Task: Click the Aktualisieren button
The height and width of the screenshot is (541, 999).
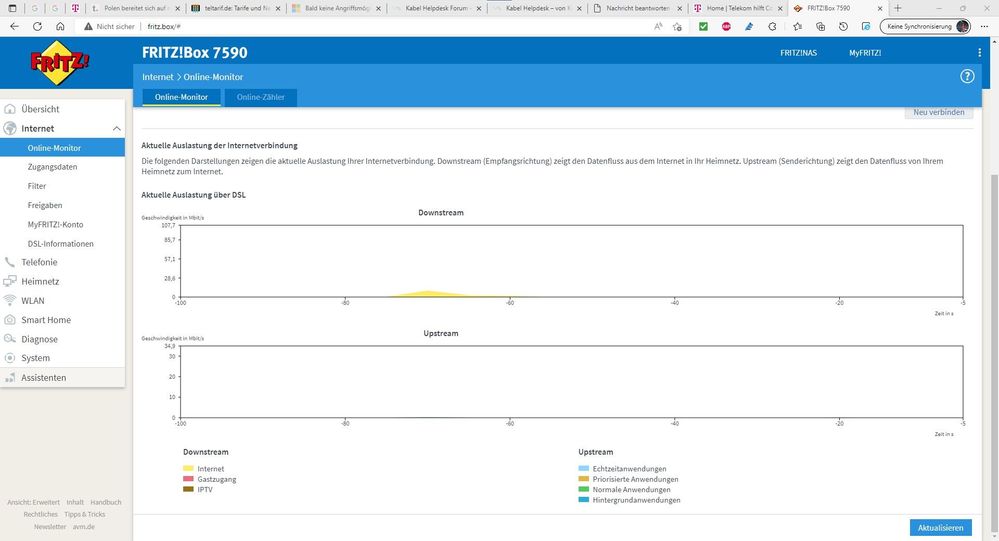Action: [940, 528]
